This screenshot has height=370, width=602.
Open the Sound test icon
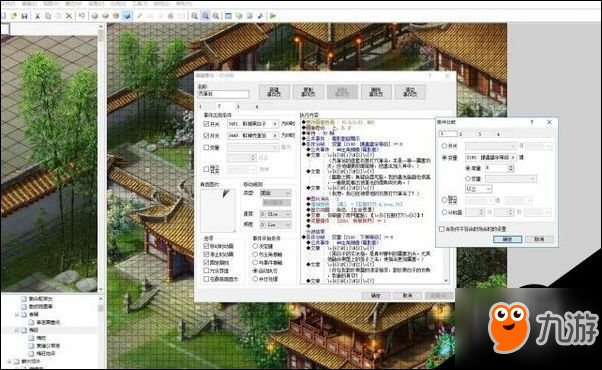[260, 16]
